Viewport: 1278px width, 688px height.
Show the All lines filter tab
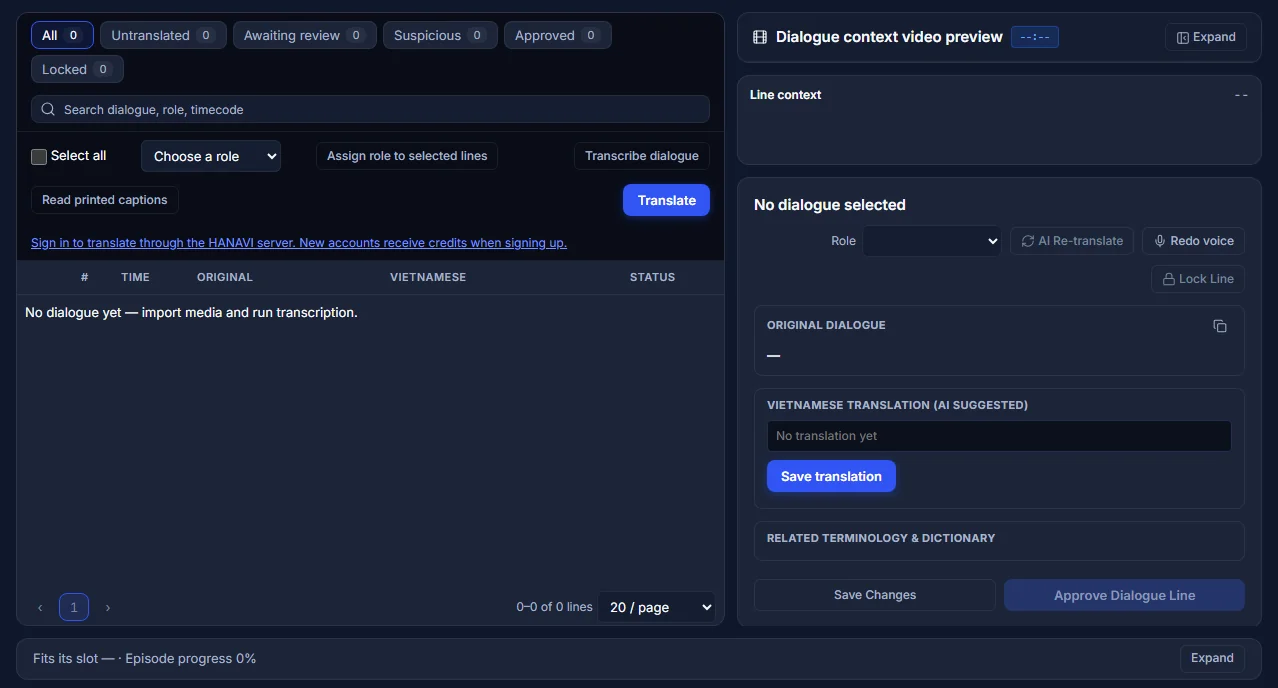62,35
